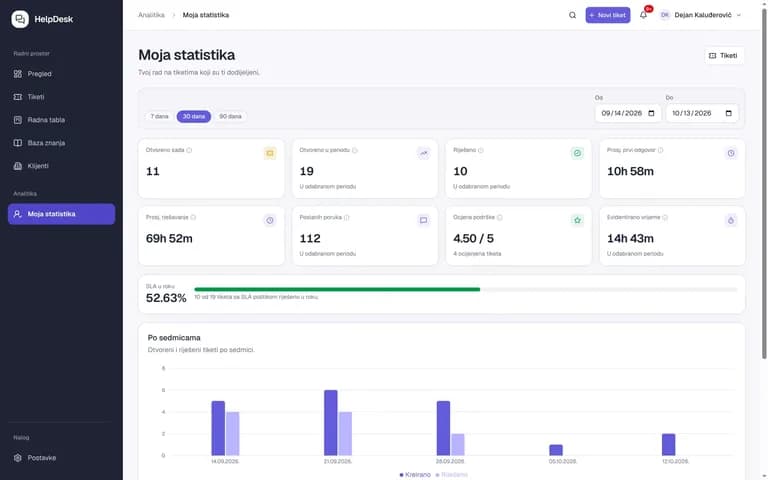Click the HelpDesk logo icon
This screenshot has height=480, width=768.
(20, 19)
